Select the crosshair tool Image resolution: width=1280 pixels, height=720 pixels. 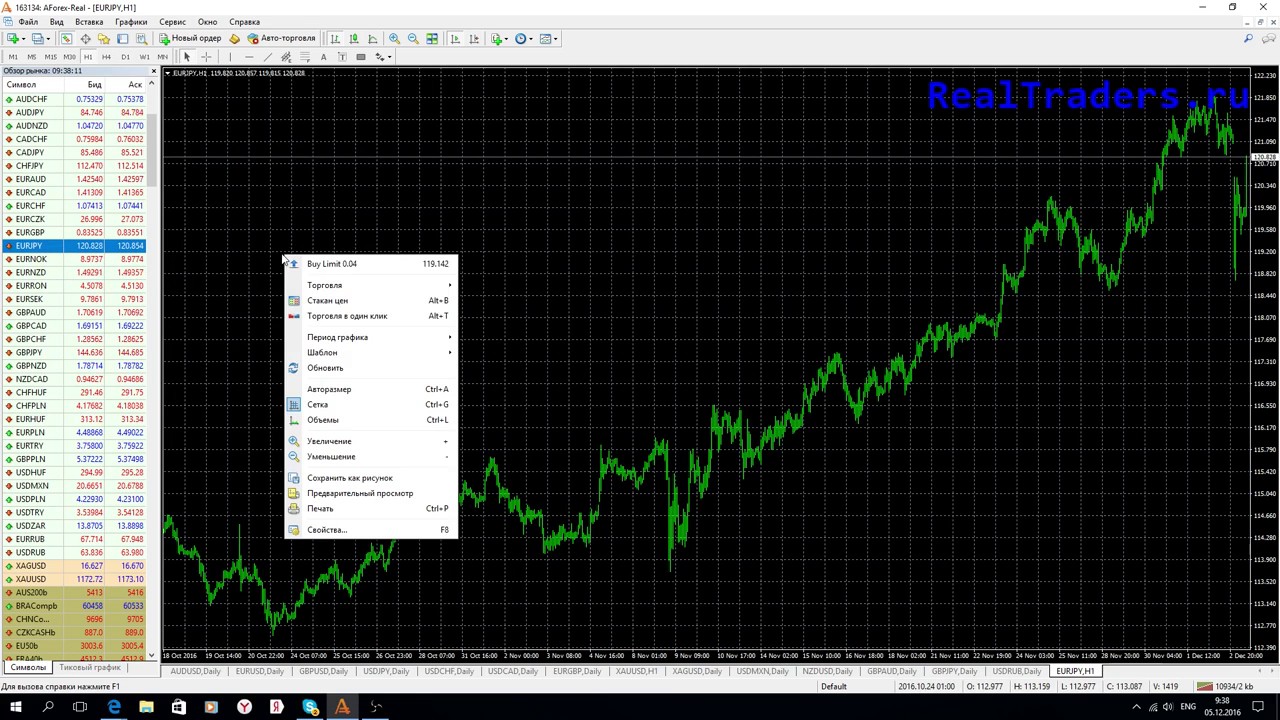(x=206, y=57)
